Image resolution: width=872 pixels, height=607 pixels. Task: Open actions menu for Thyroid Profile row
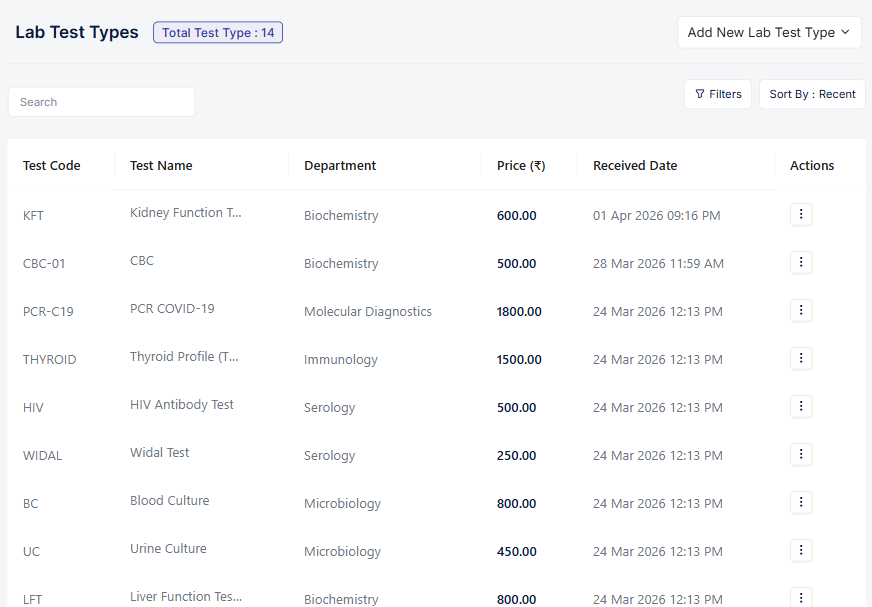[801, 359]
